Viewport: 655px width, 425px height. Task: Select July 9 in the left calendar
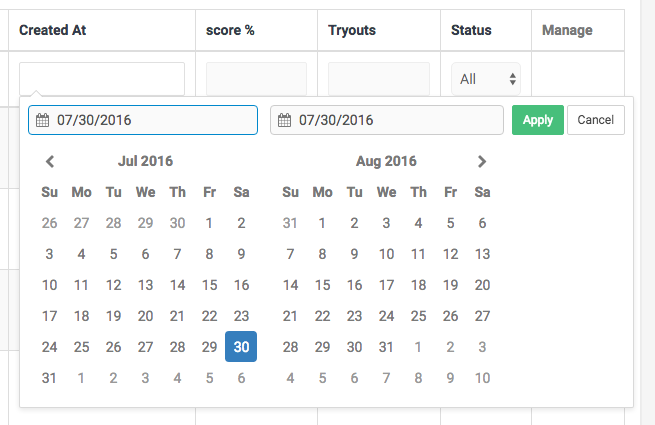click(241, 254)
